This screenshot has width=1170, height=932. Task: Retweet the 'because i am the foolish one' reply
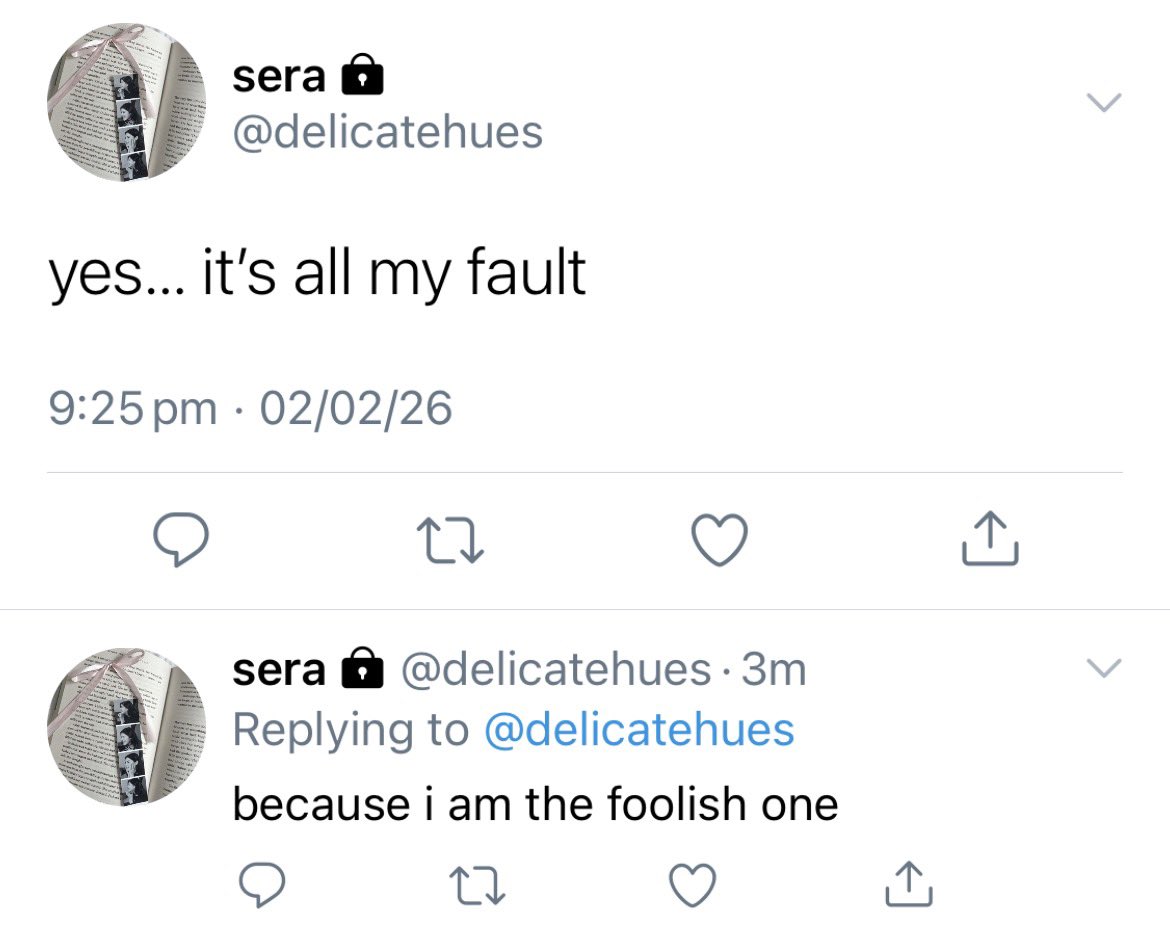point(478,885)
